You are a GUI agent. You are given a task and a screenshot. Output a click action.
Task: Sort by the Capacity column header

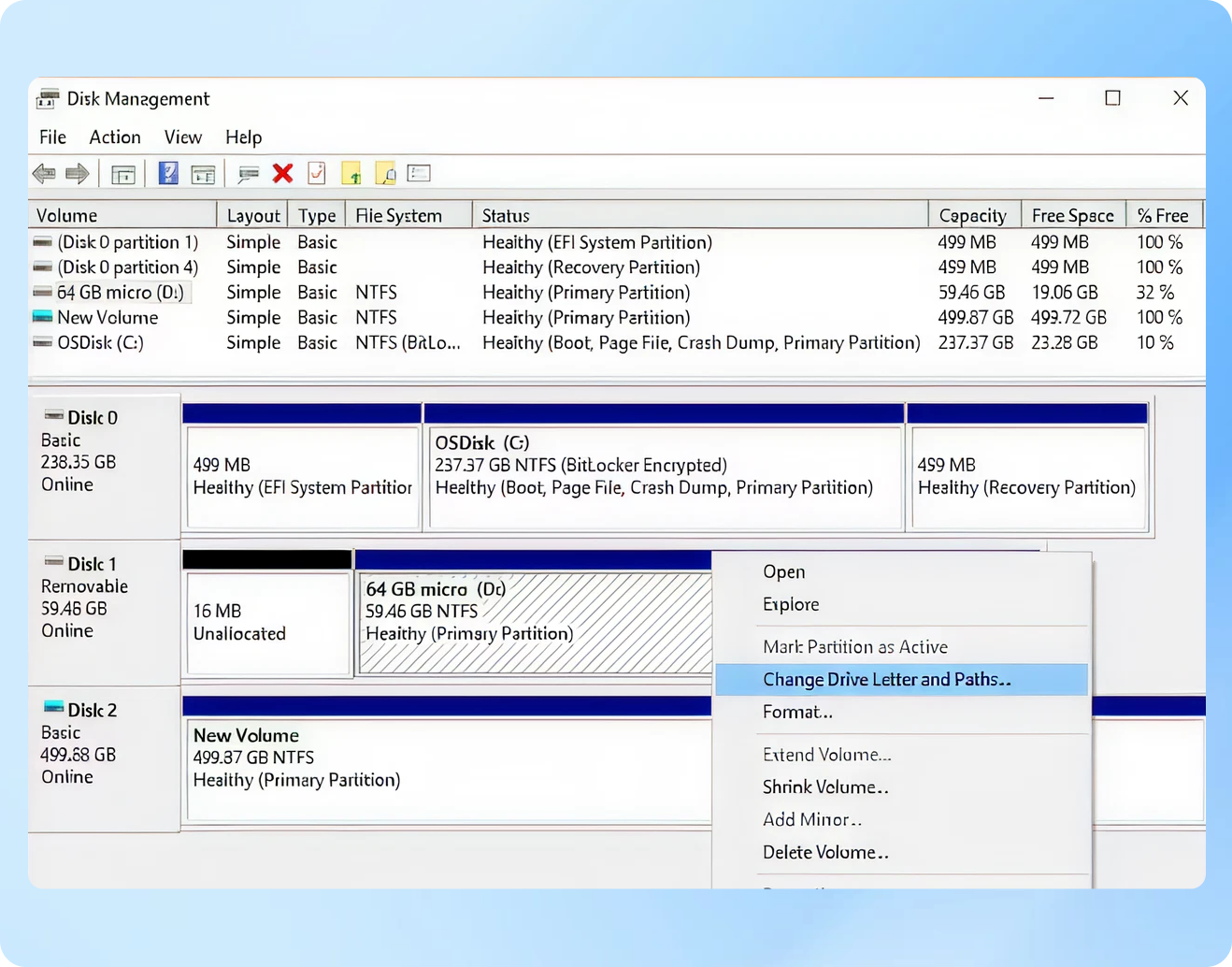pyautogui.click(x=972, y=216)
